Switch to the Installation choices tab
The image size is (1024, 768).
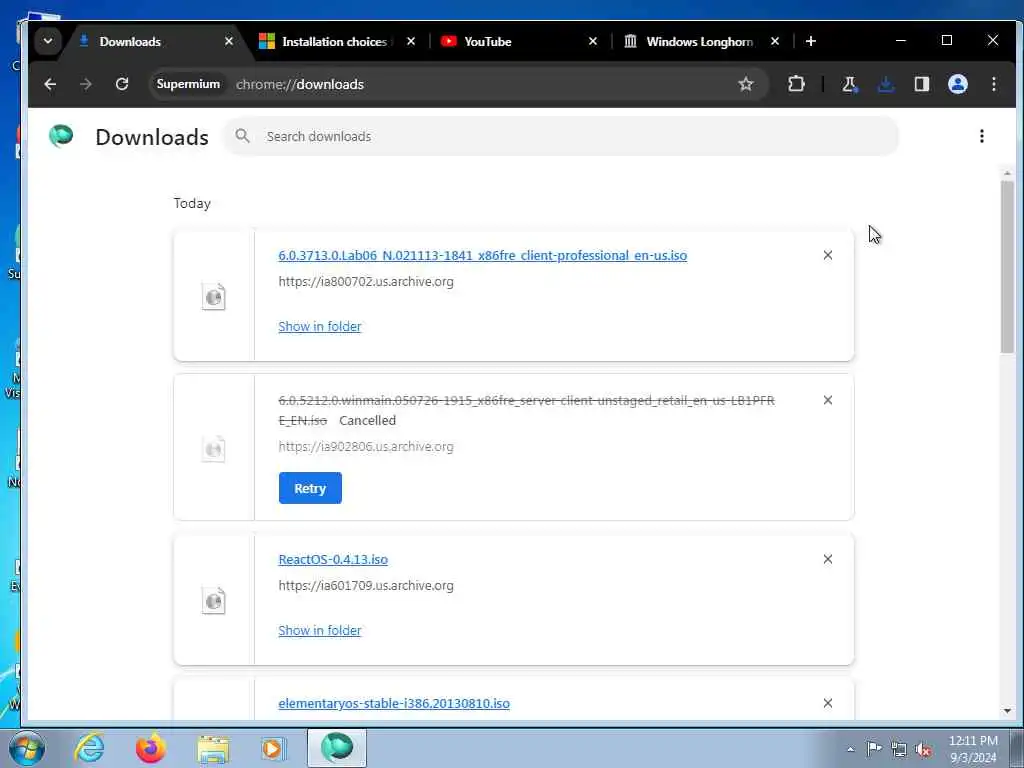[334, 41]
